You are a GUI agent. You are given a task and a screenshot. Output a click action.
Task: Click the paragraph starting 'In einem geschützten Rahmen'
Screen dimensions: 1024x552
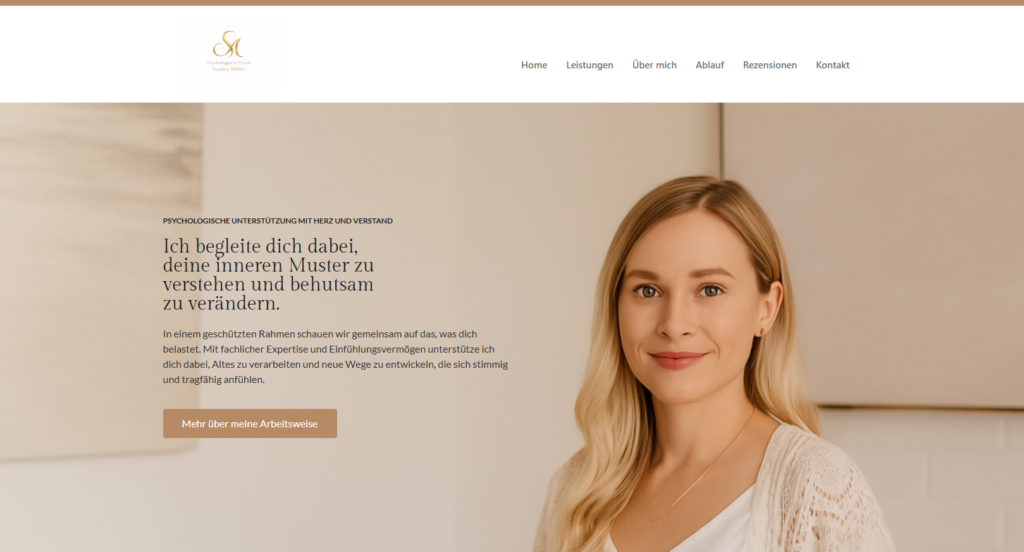tap(335, 357)
